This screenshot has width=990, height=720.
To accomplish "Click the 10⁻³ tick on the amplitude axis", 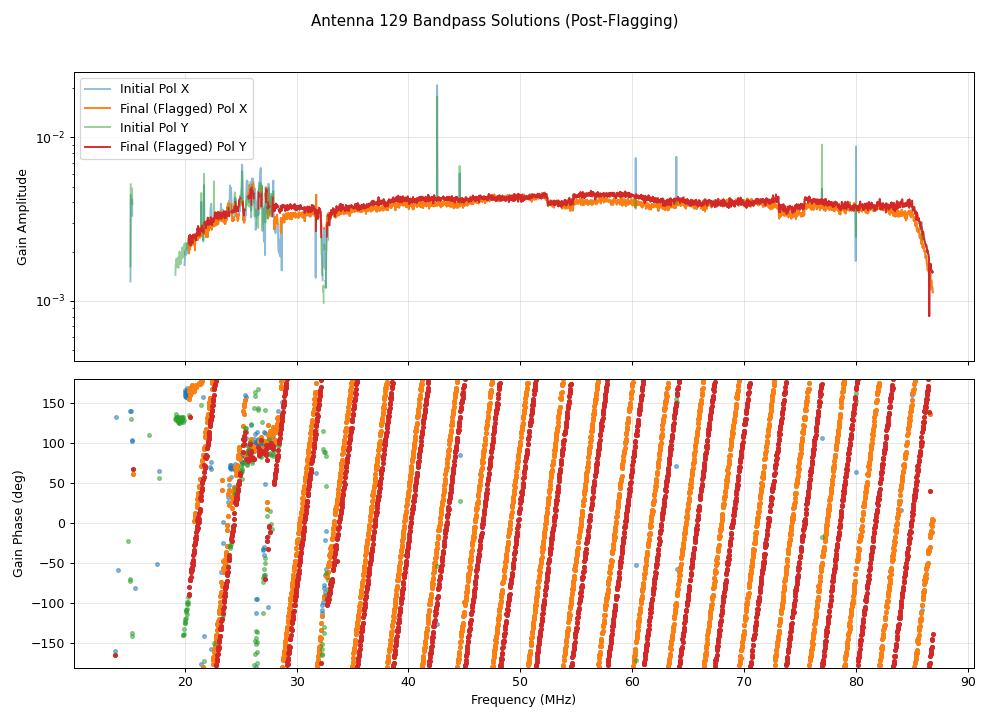I will (50, 301).
